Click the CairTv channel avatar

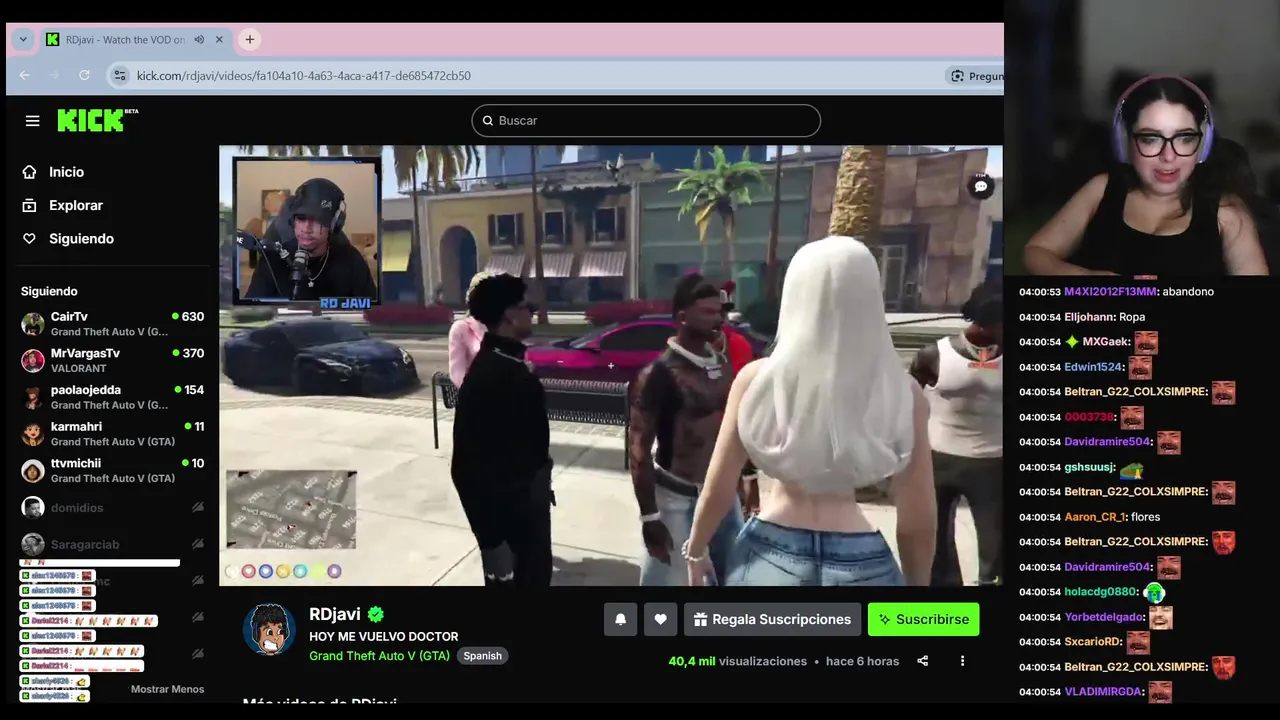click(33, 324)
